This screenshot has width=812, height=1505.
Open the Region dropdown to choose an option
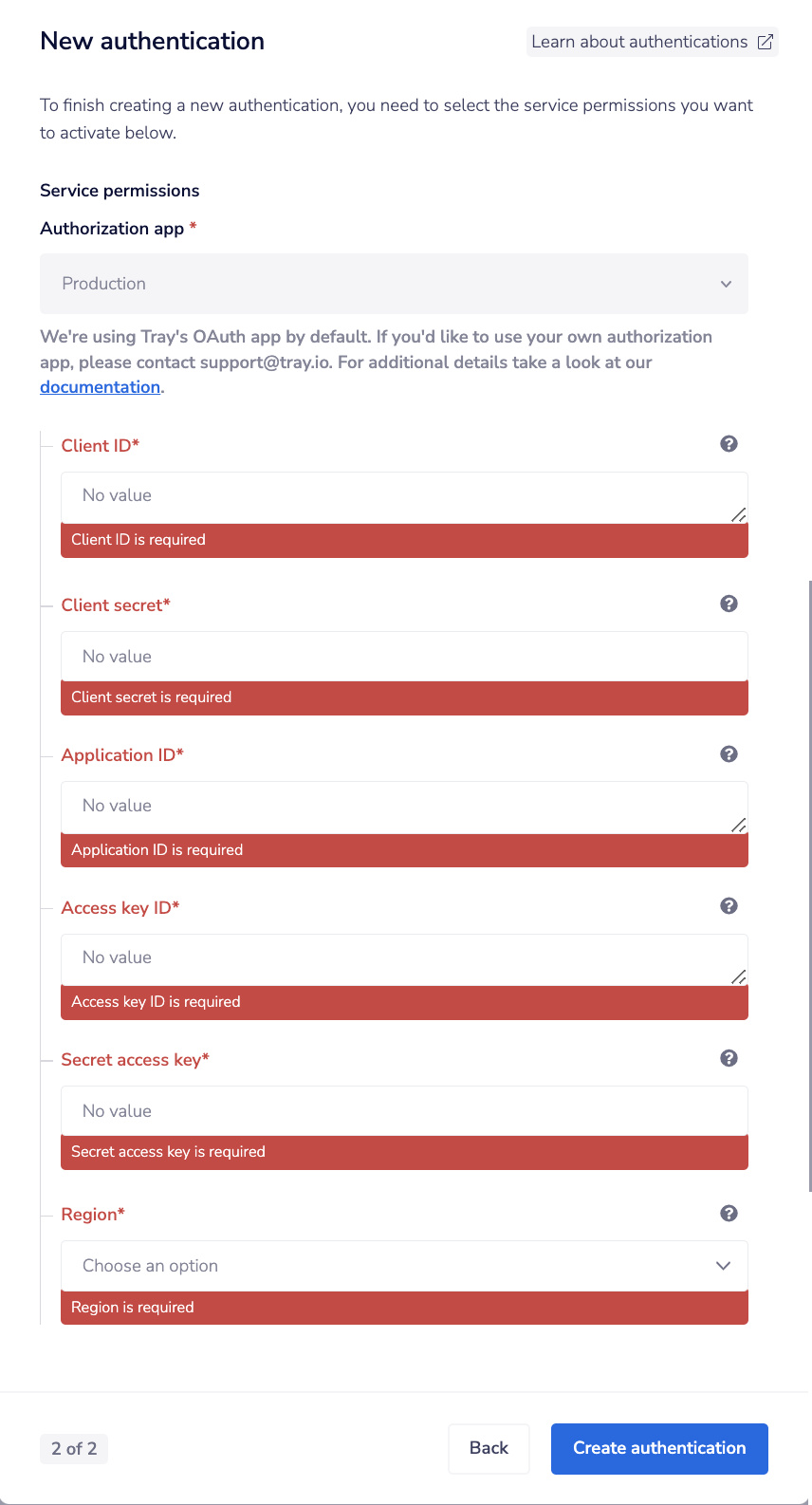[404, 1265]
